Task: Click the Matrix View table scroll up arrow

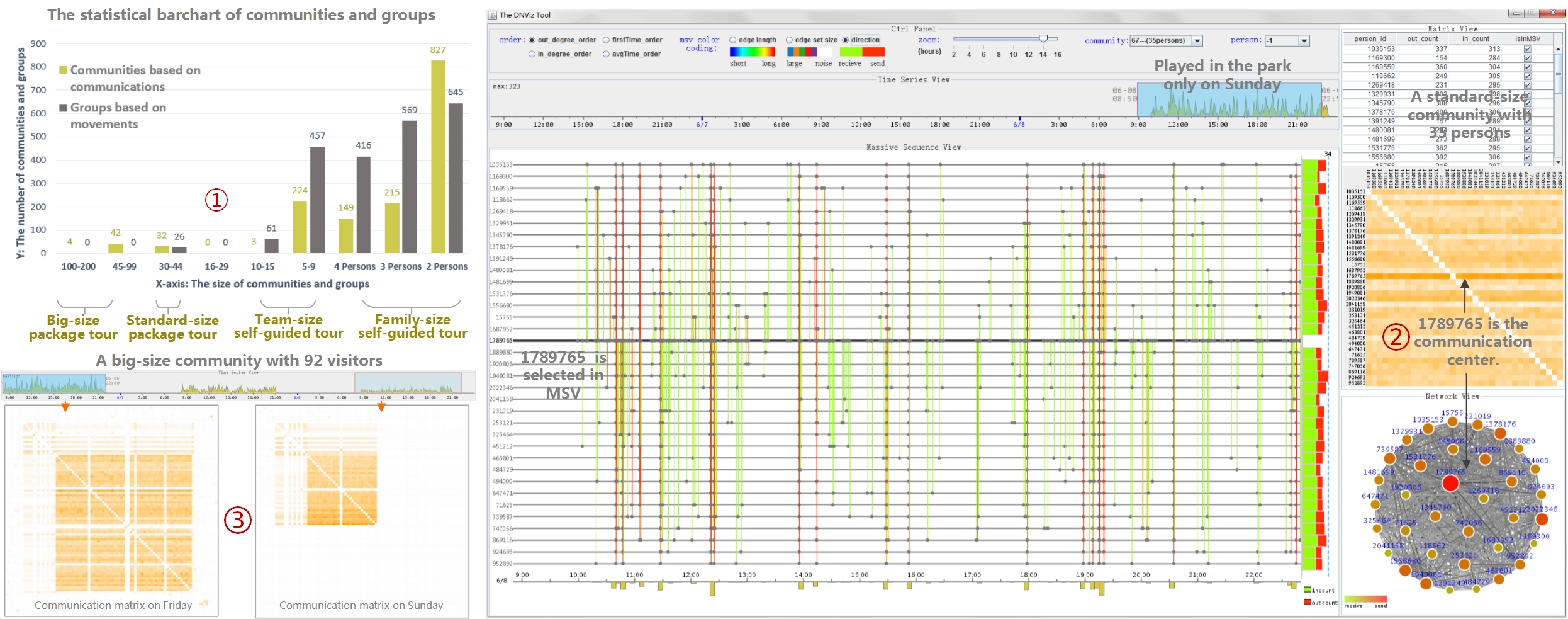Action: point(1558,49)
